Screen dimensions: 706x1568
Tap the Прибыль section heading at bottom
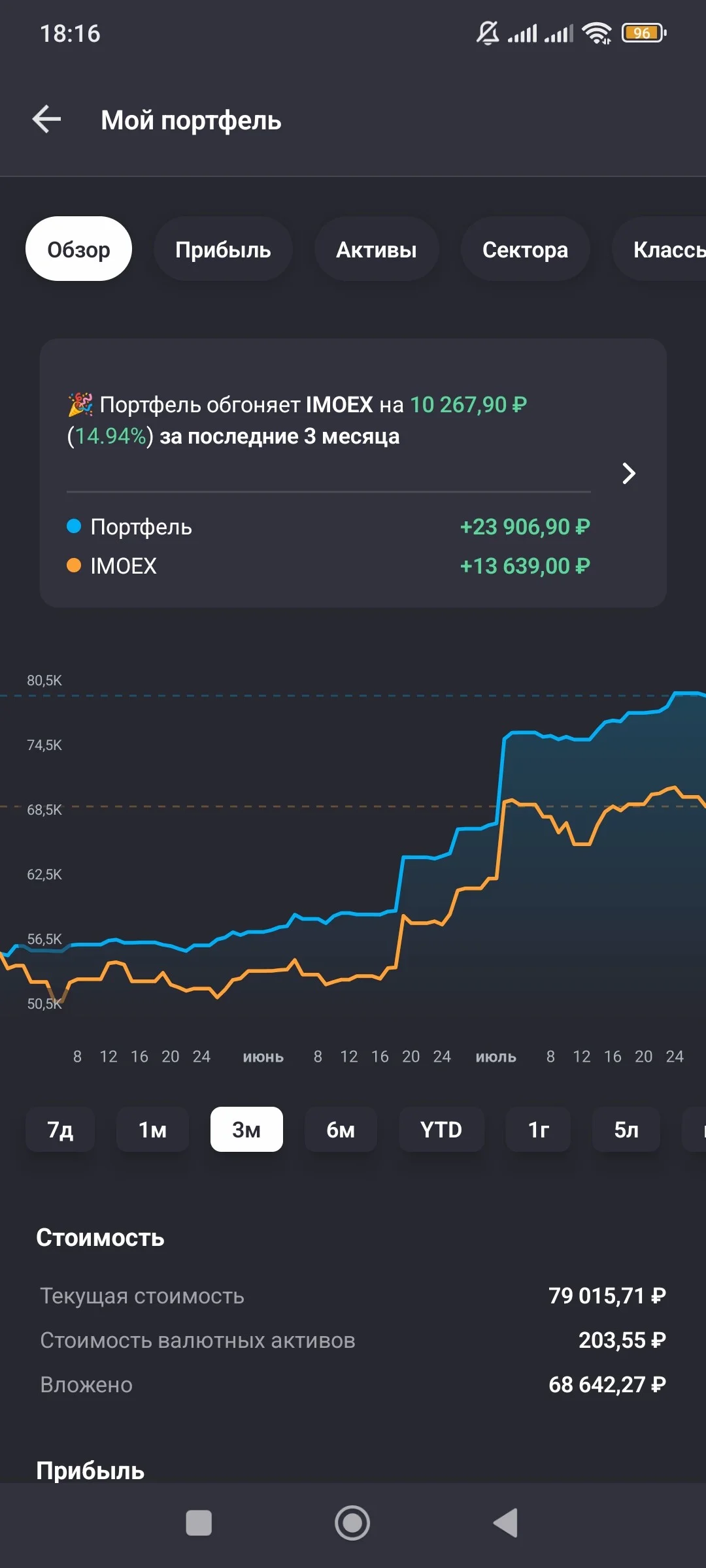coord(90,1471)
